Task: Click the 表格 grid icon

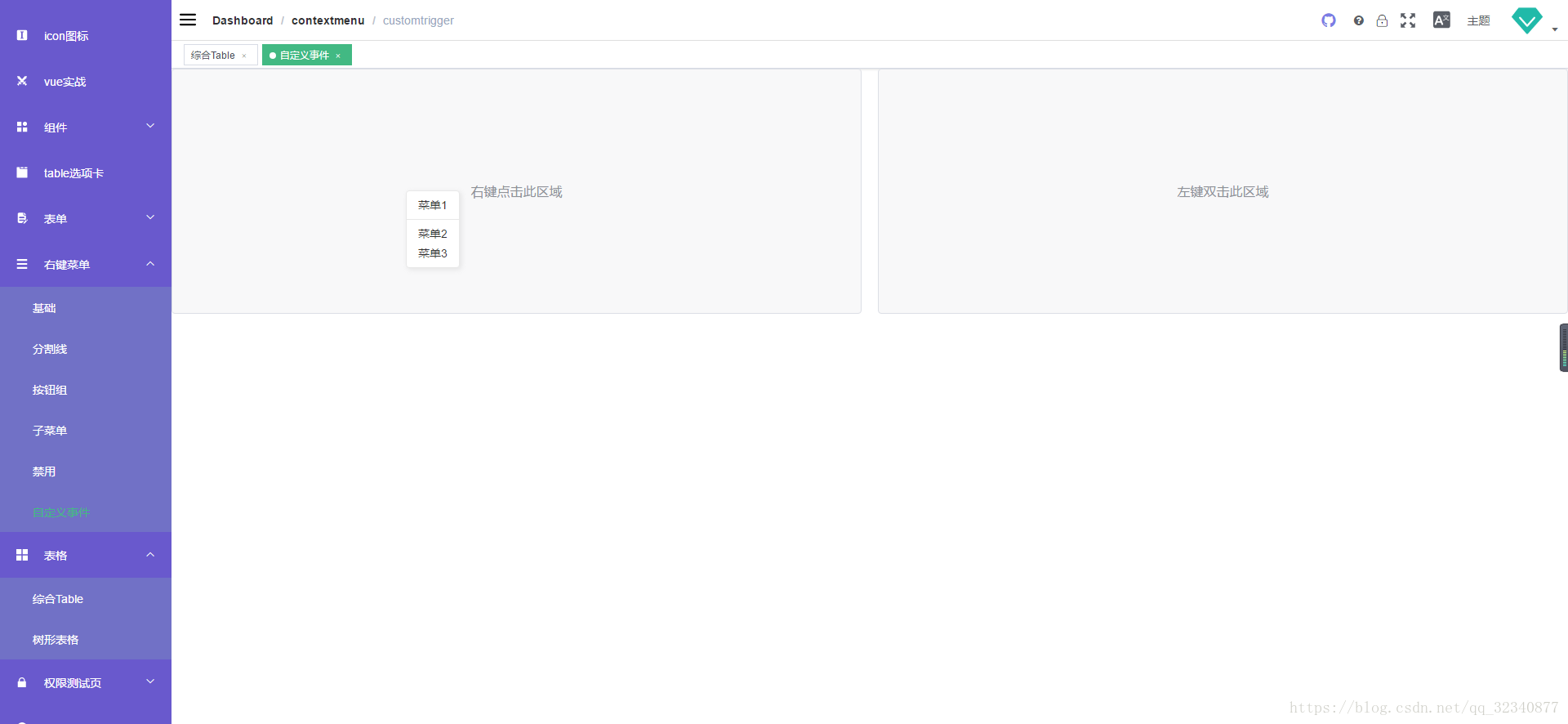Action: [x=22, y=555]
